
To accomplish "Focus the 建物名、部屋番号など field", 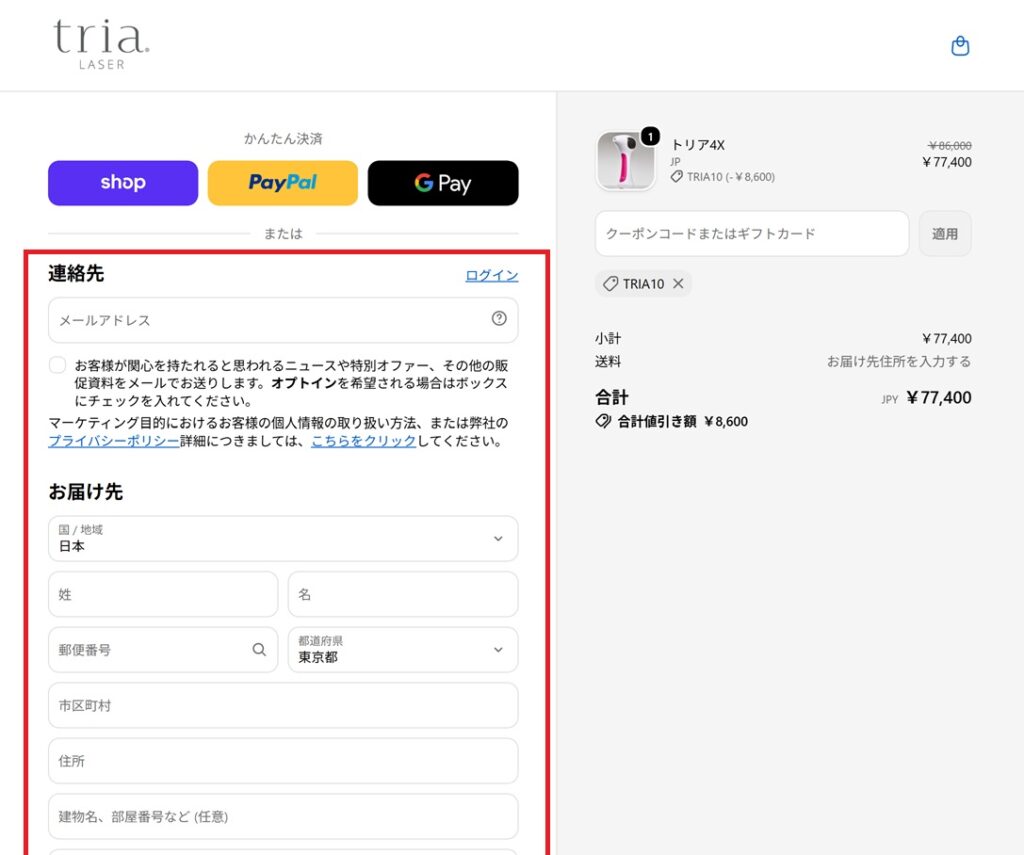I will click(283, 816).
